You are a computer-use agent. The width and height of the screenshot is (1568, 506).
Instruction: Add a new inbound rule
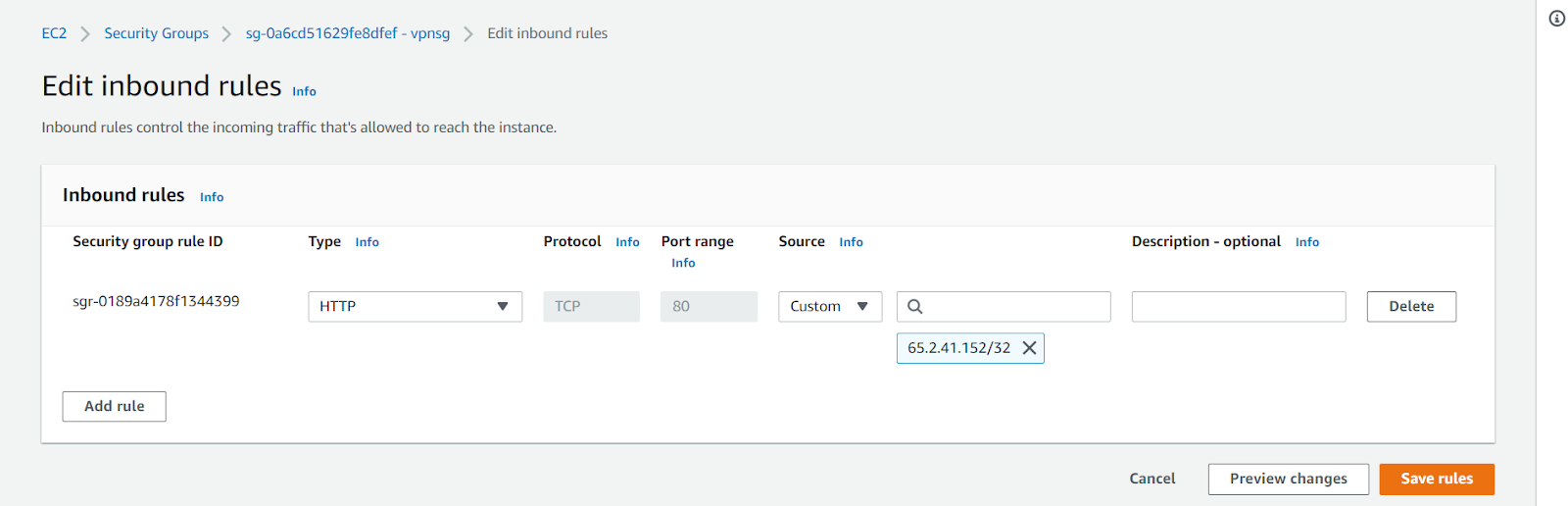[x=114, y=407]
